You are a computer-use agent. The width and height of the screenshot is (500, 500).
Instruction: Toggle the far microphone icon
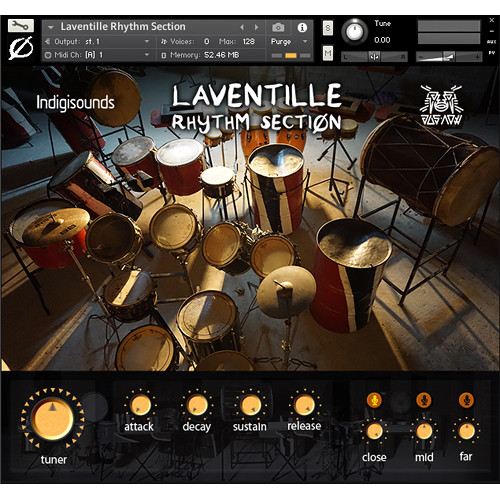point(466,400)
